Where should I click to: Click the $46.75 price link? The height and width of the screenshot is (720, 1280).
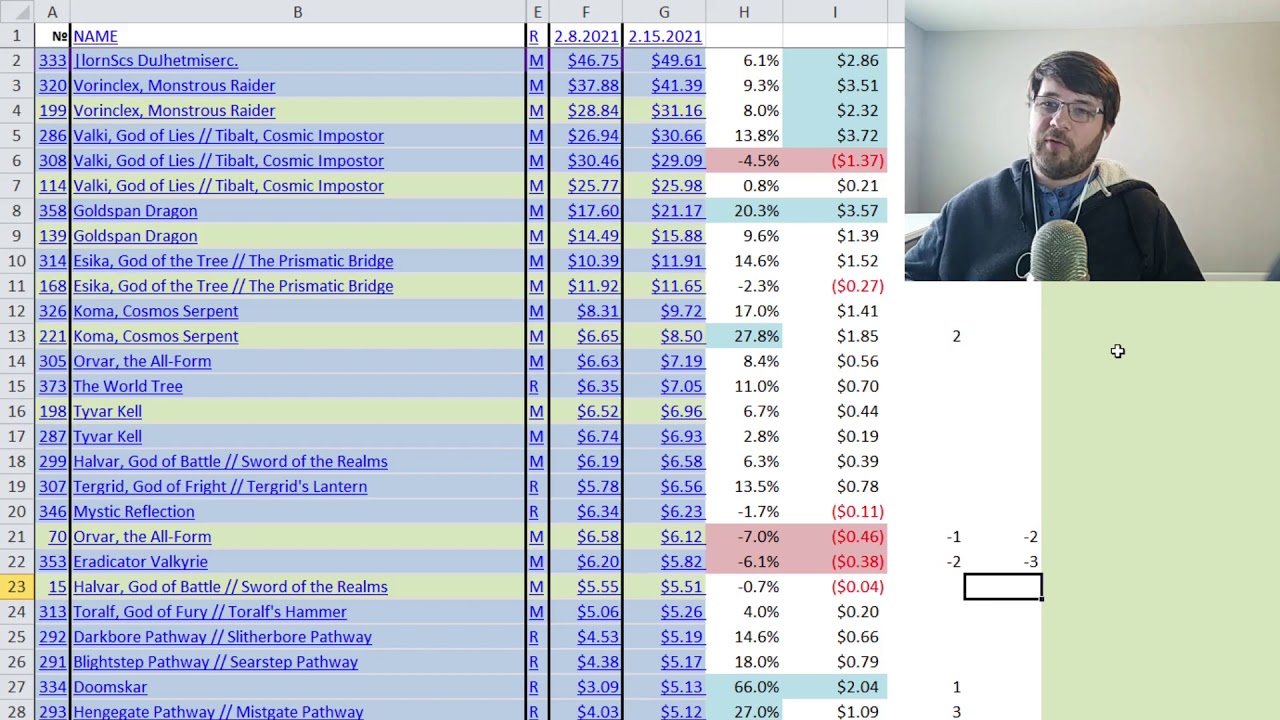point(593,61)
